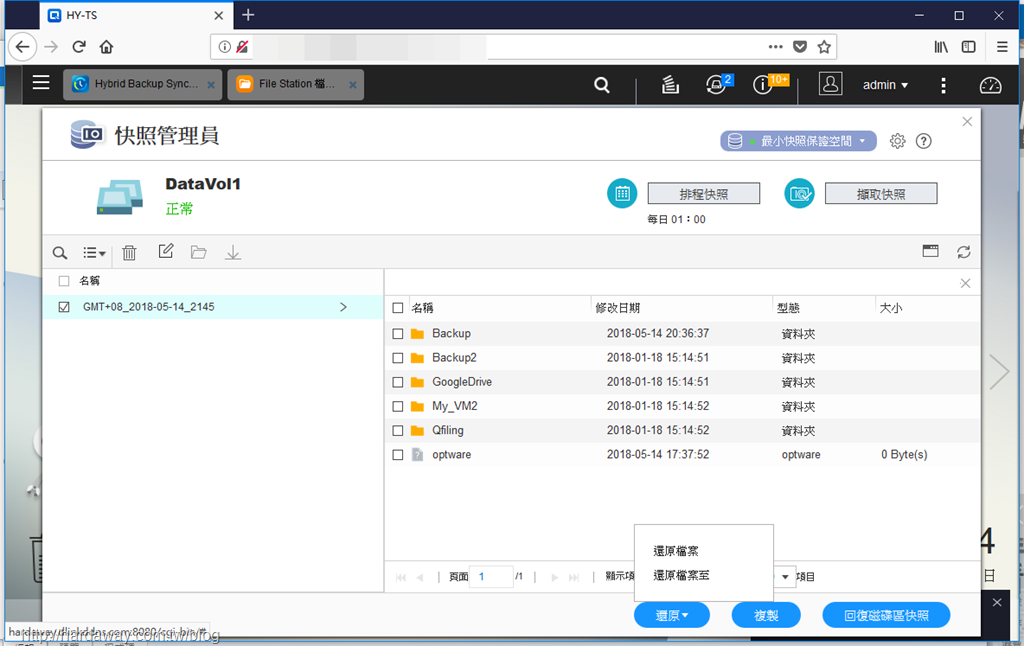Check the My_VM2 folder checkbox
Image resolution: width=1024 pixels, height=646 pixels.
point(398,406)
